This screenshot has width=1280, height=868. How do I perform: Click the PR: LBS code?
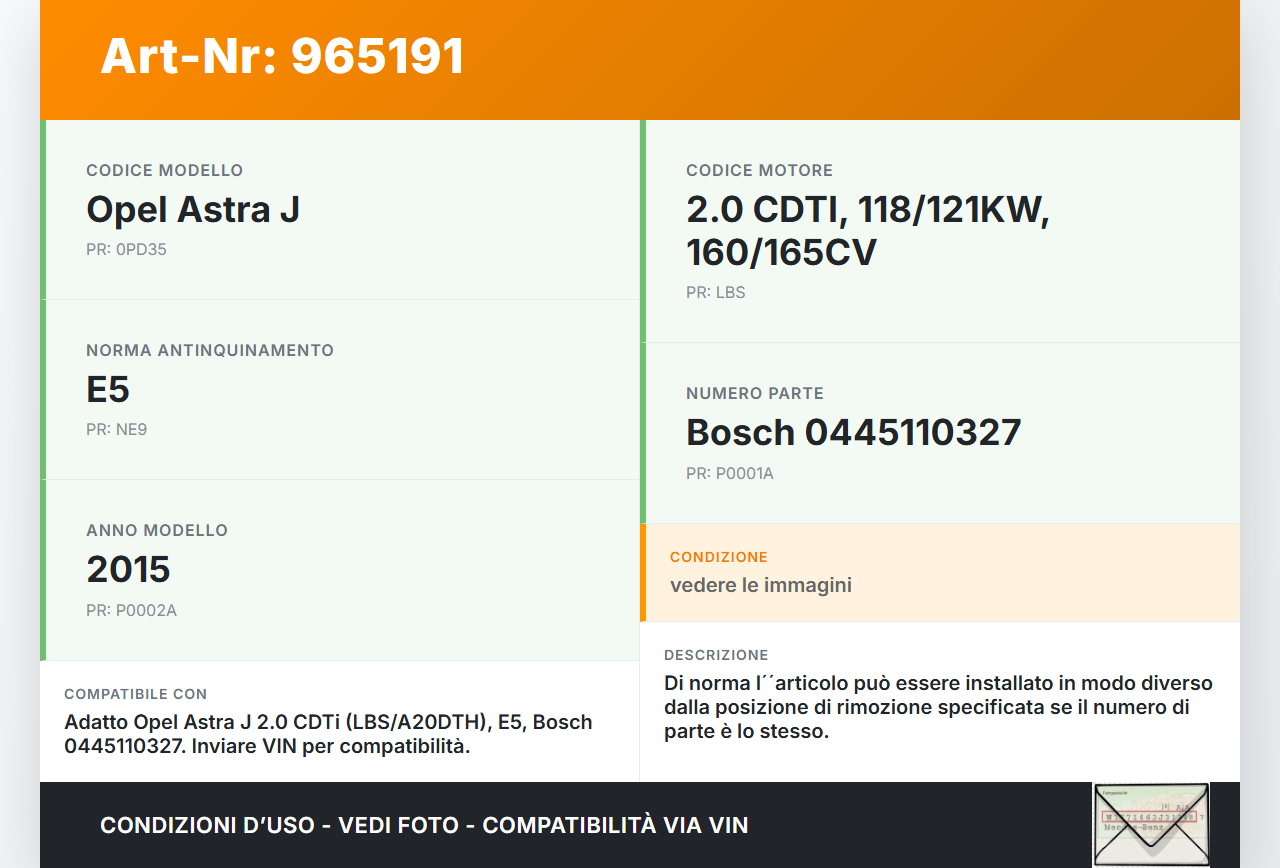coord(714,292)
